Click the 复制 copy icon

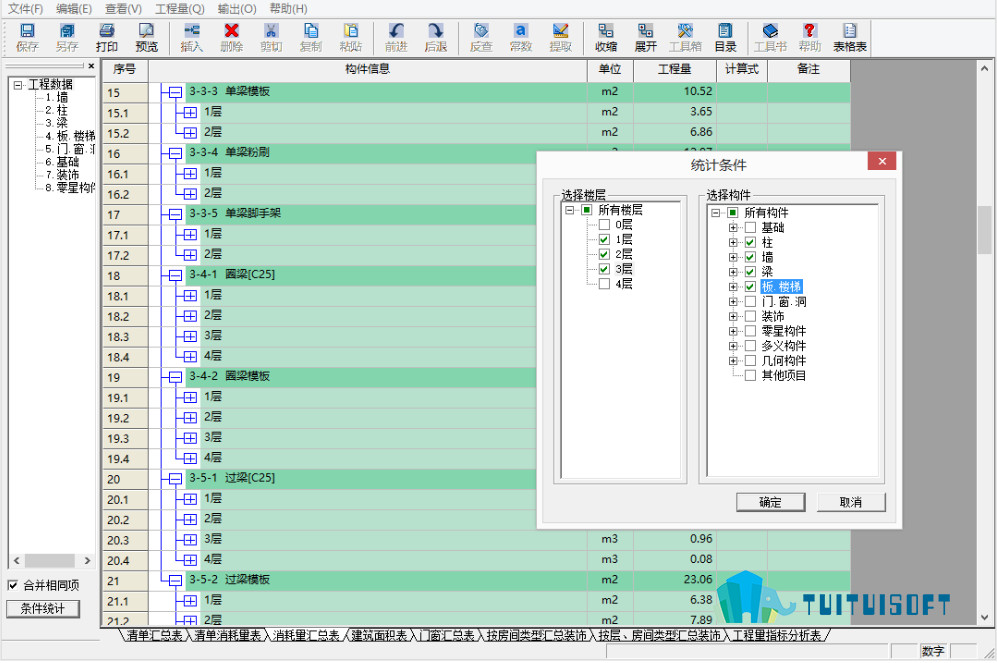point(311,31)
